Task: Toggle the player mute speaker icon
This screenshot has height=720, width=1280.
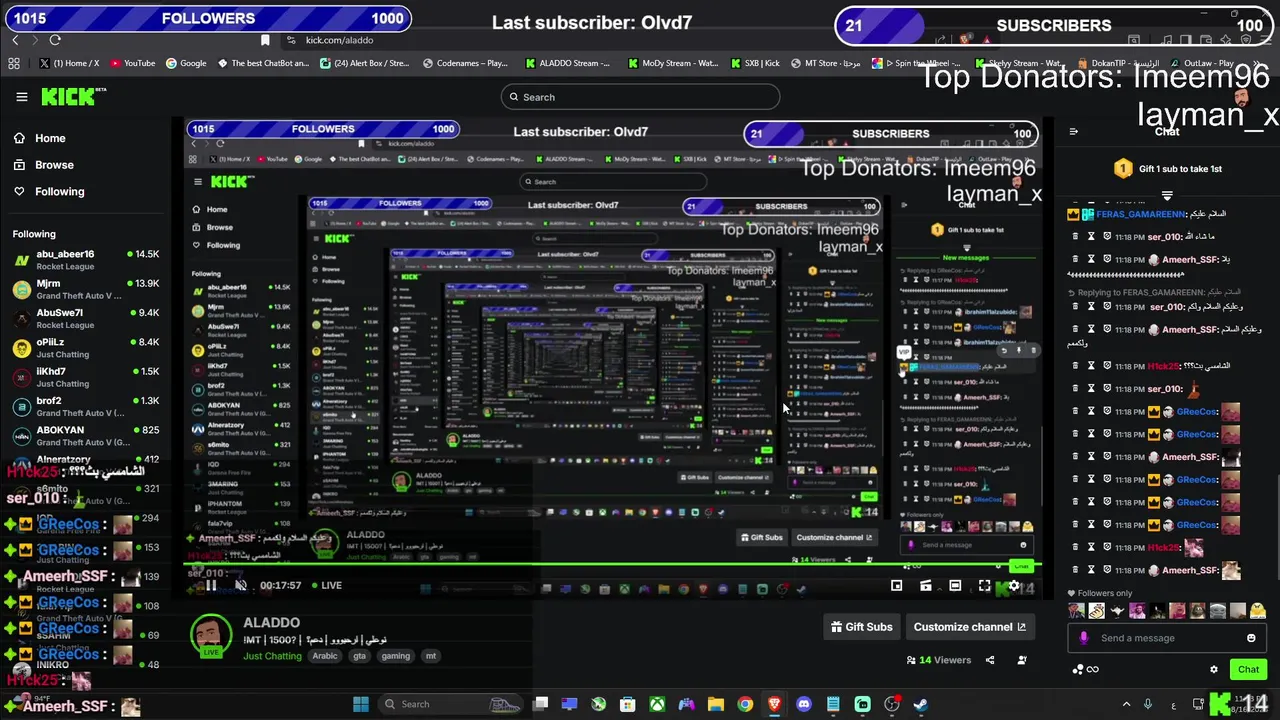Action: tap(241, 586)
